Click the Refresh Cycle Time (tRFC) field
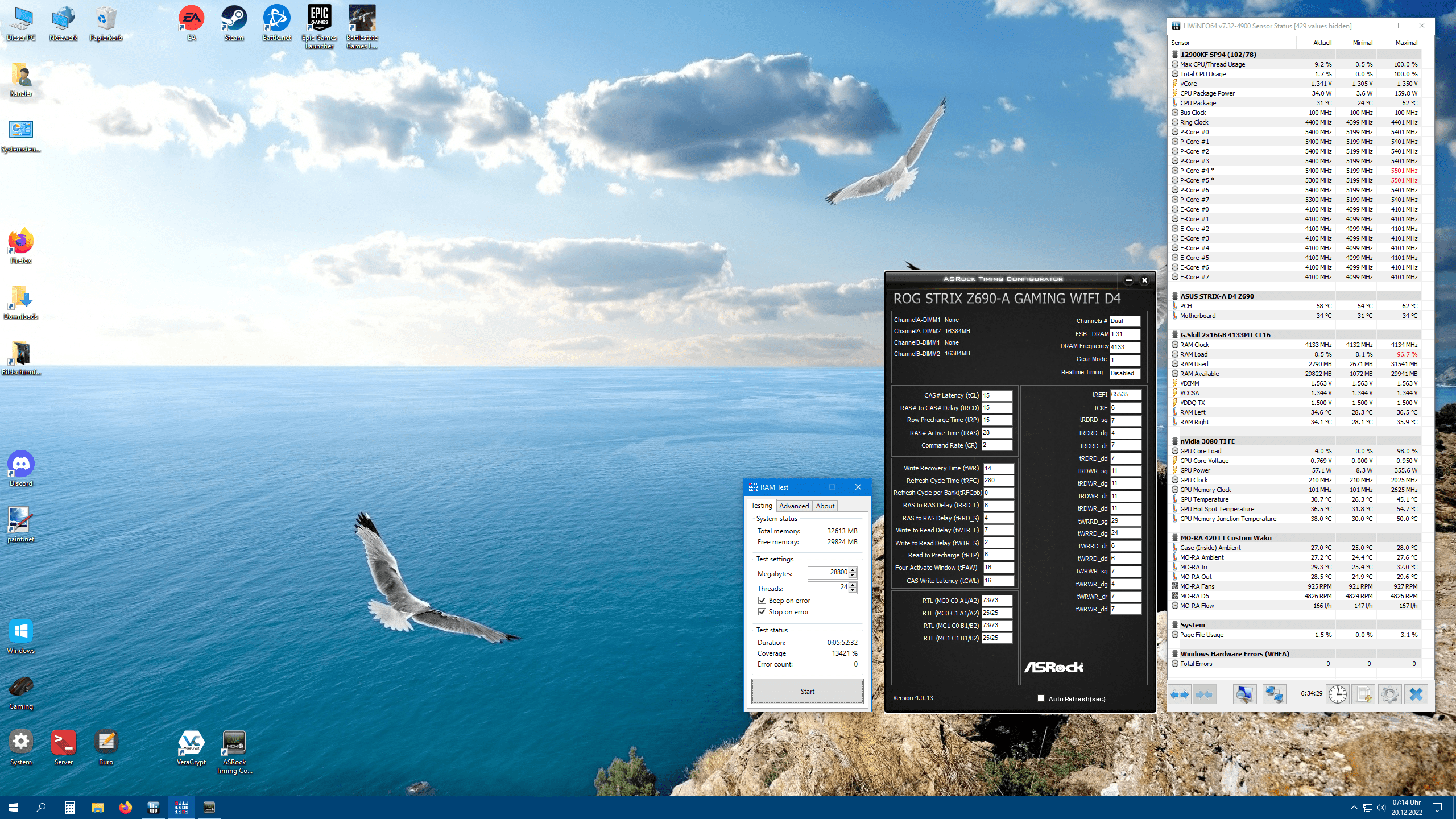The image size is (1456, 819). click(x=998, y=481)
